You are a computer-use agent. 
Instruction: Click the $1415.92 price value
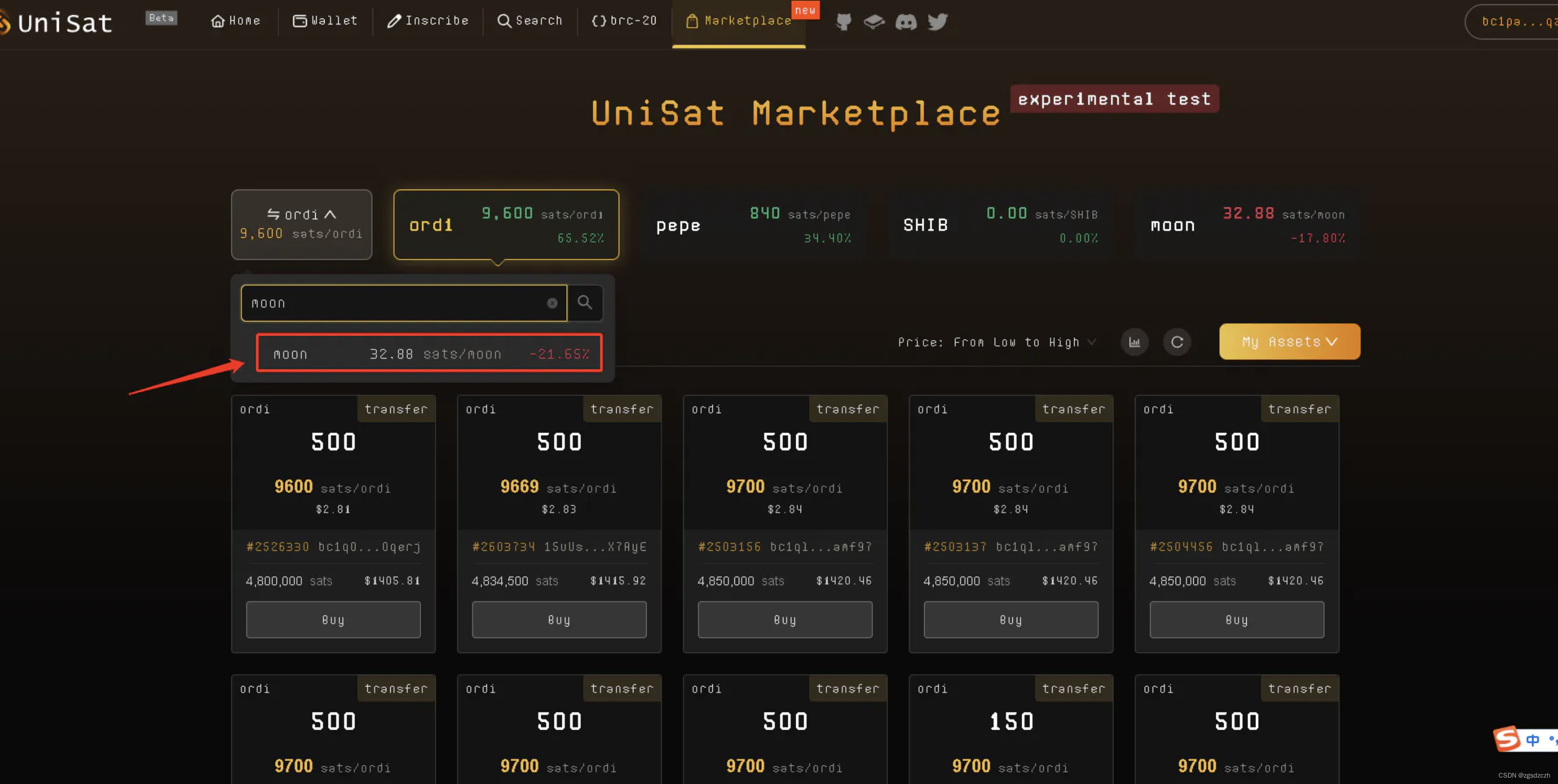click(618, 580)
